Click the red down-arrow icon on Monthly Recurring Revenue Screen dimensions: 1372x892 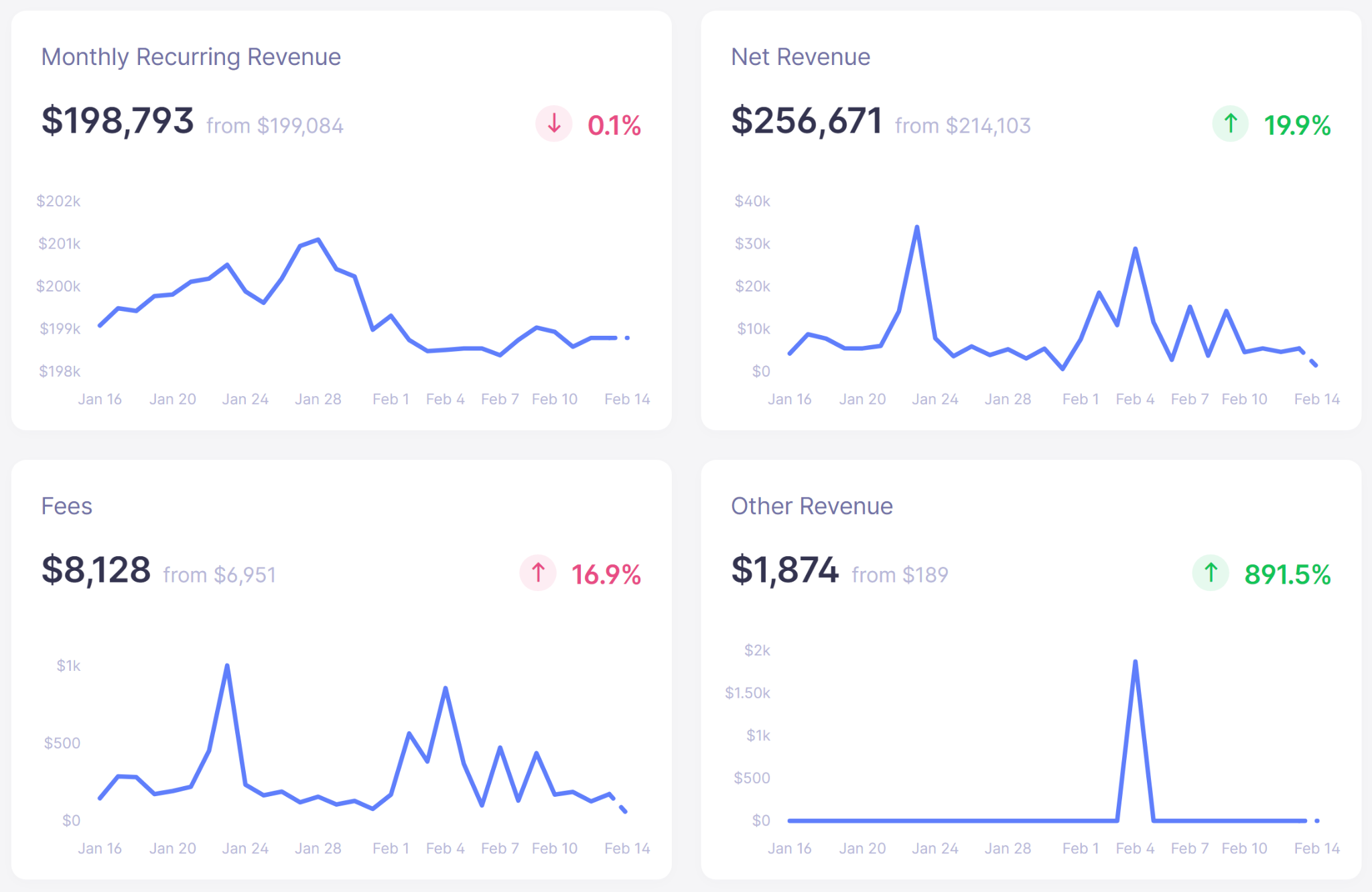(553, 124)
